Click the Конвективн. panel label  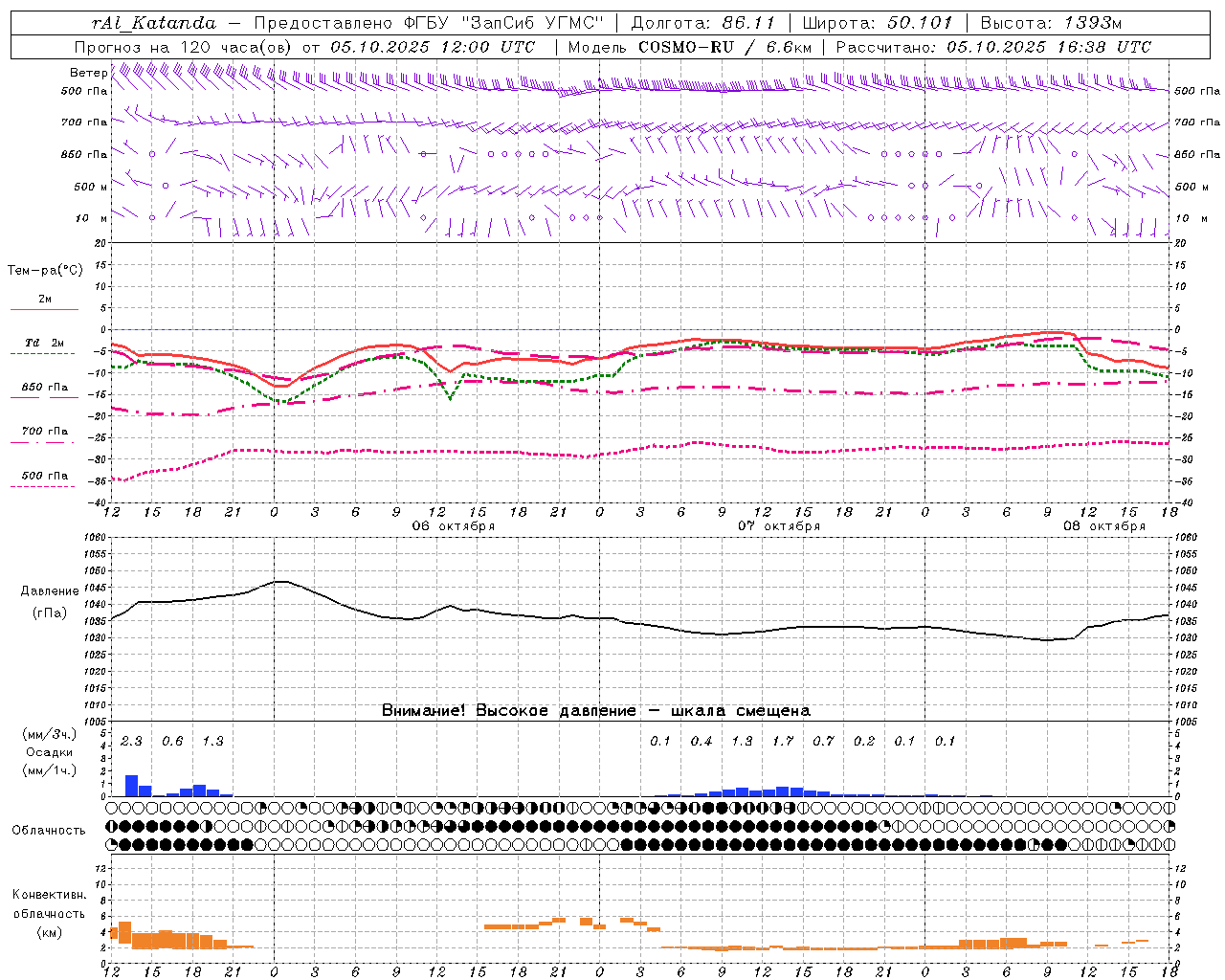point(49,895)
